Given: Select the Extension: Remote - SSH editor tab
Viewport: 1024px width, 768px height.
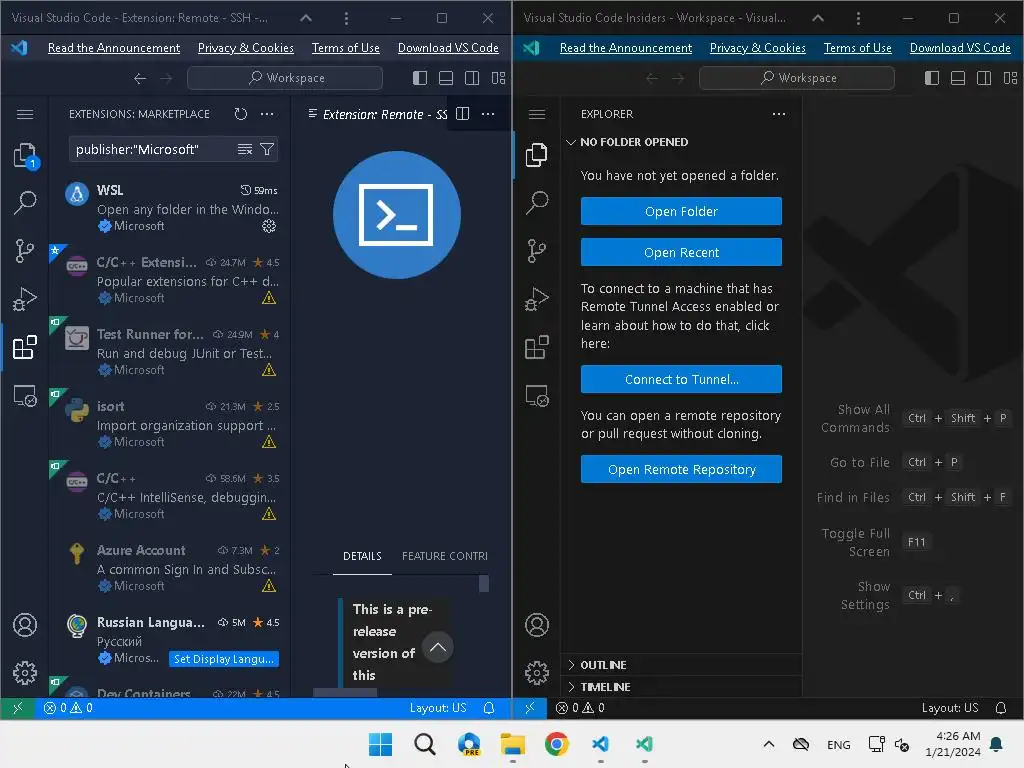Looking at the screenshot, I should tap(377, 114).
